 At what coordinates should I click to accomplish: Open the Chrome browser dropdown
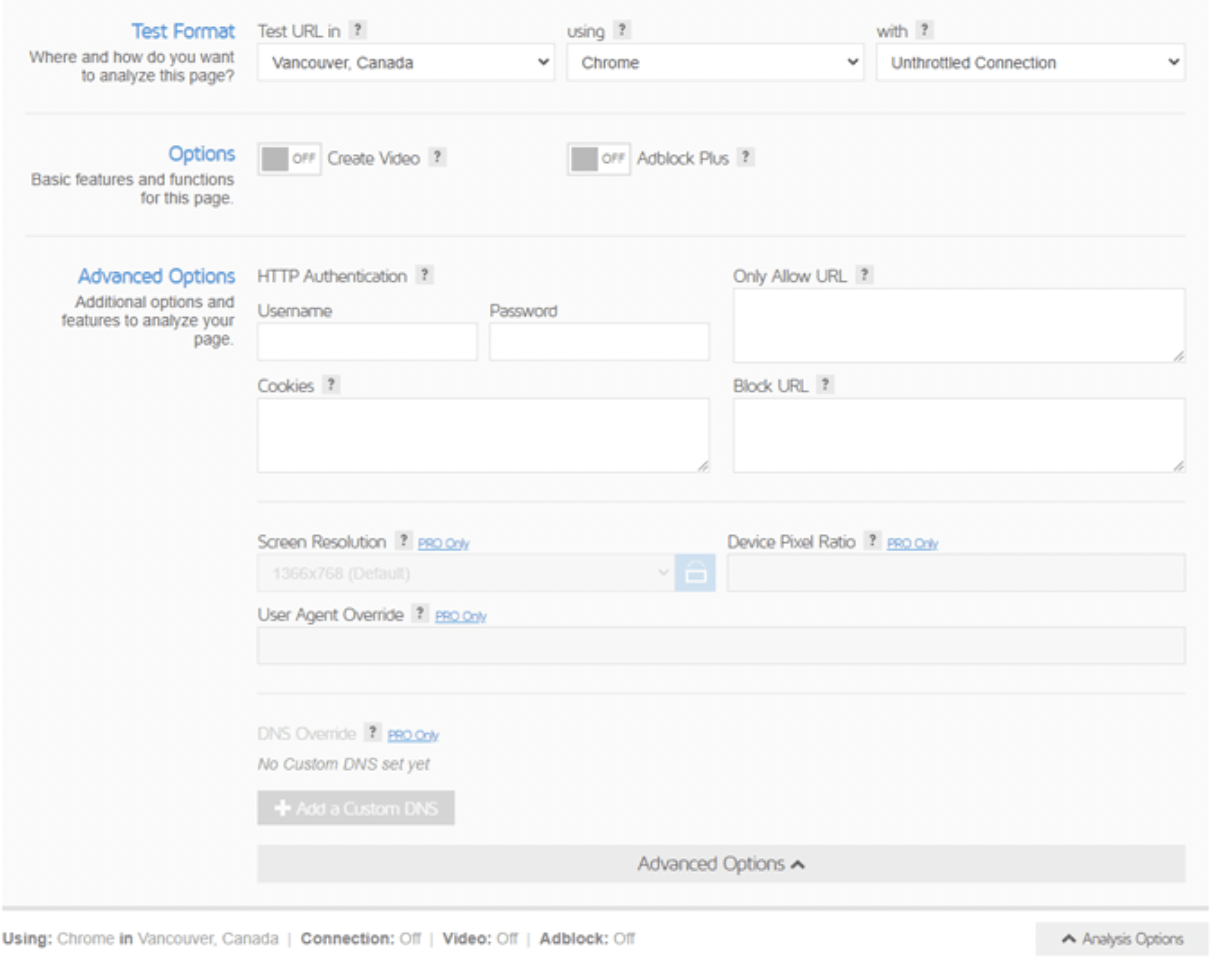(715, 62)
